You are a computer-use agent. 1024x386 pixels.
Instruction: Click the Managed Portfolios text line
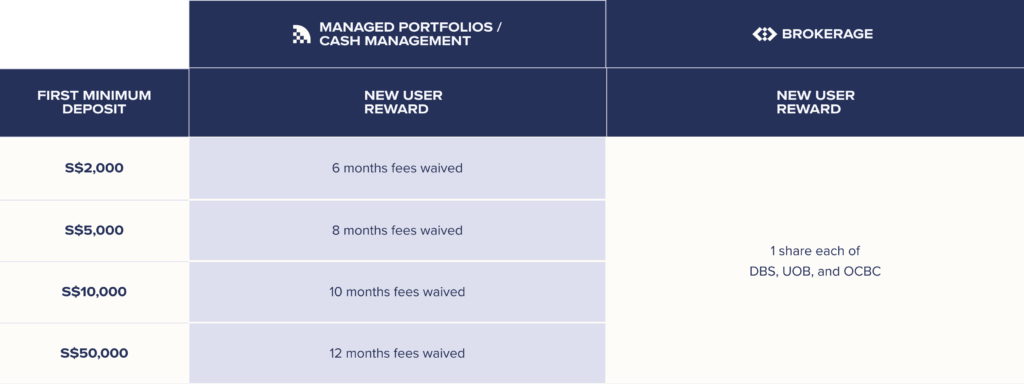tap(410, 27)
